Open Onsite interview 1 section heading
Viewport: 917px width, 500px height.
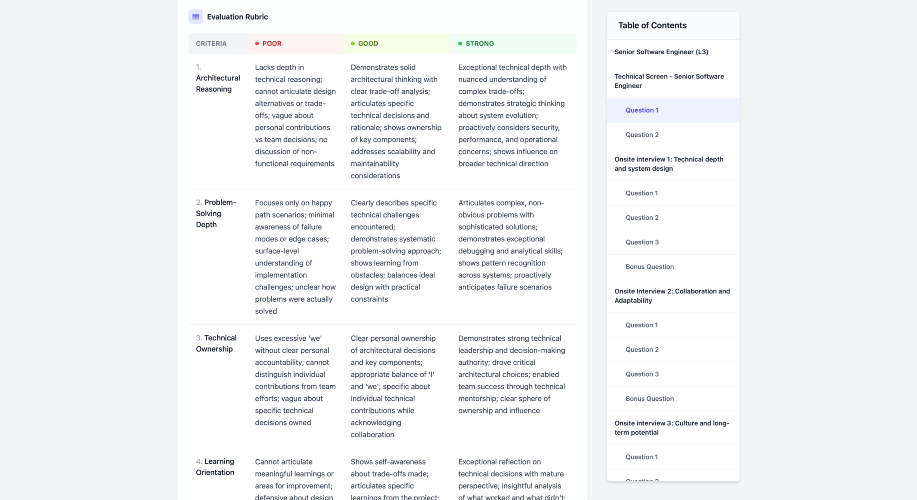point(670,164)
